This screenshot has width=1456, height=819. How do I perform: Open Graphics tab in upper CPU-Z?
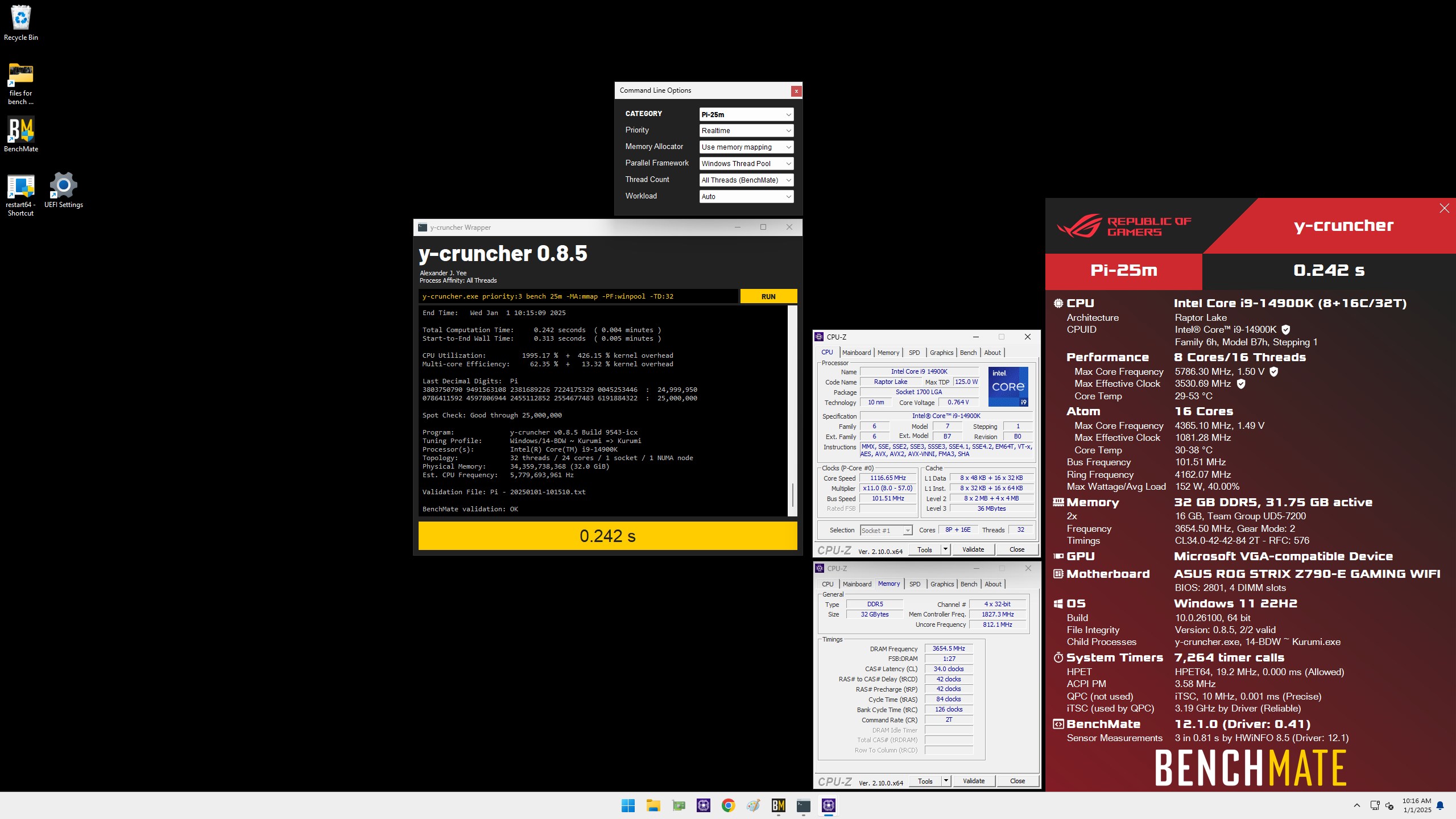(942, 353)
